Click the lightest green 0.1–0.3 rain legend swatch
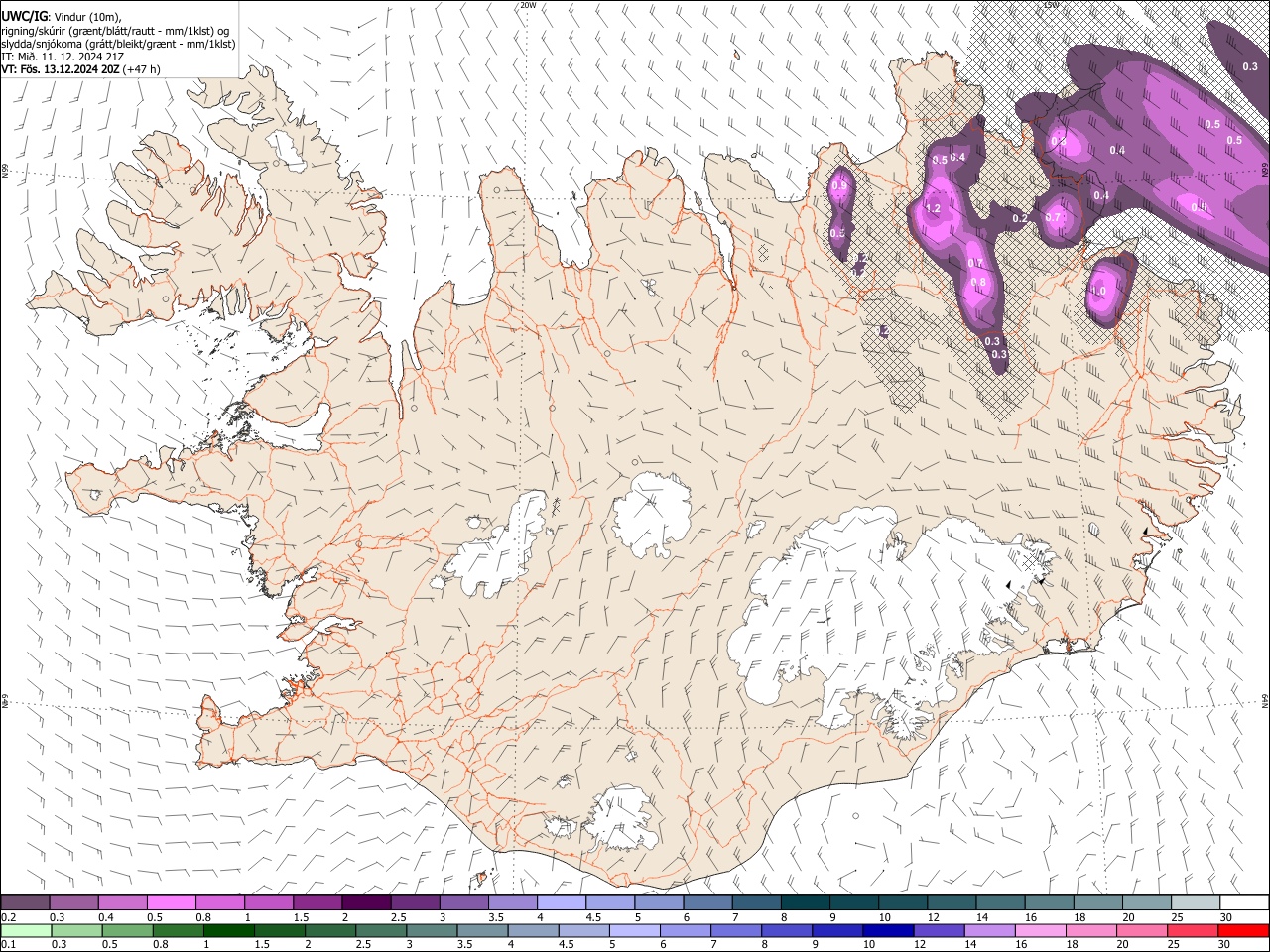The height and width of the screenshot is (952, 1270). point(26,930)
